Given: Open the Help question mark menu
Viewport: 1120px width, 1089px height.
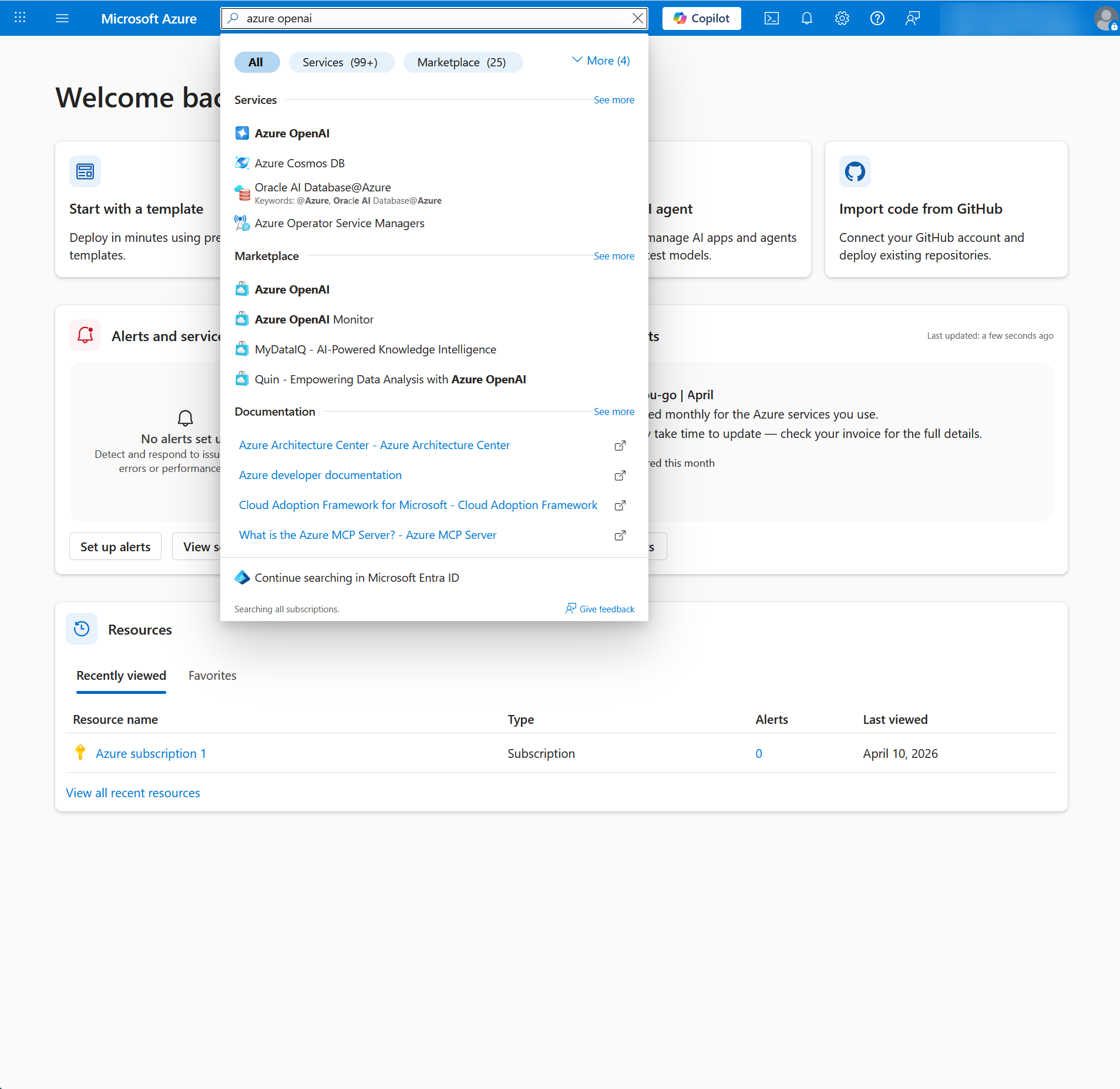Looking at the screenshot, I should (877, 18).
